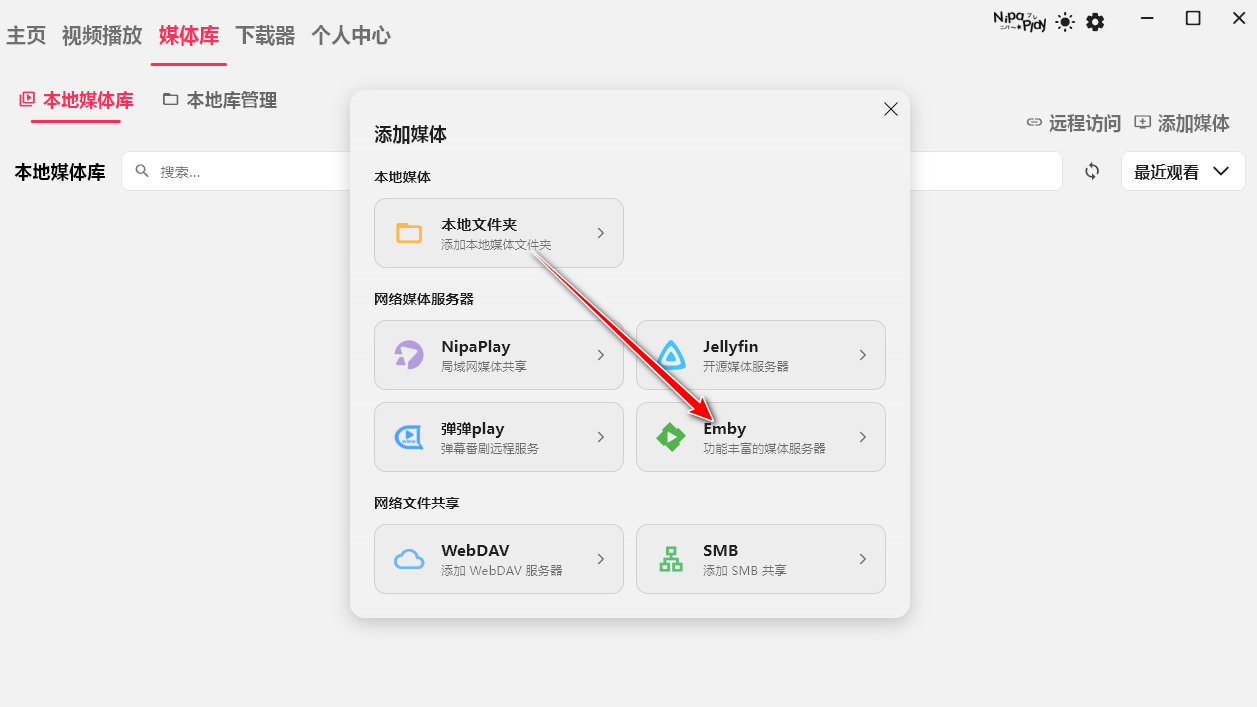Screen dimensions: 1257x707
Task: Click the NipaPlay logo in title bar
Action: tap(1020, 21)
